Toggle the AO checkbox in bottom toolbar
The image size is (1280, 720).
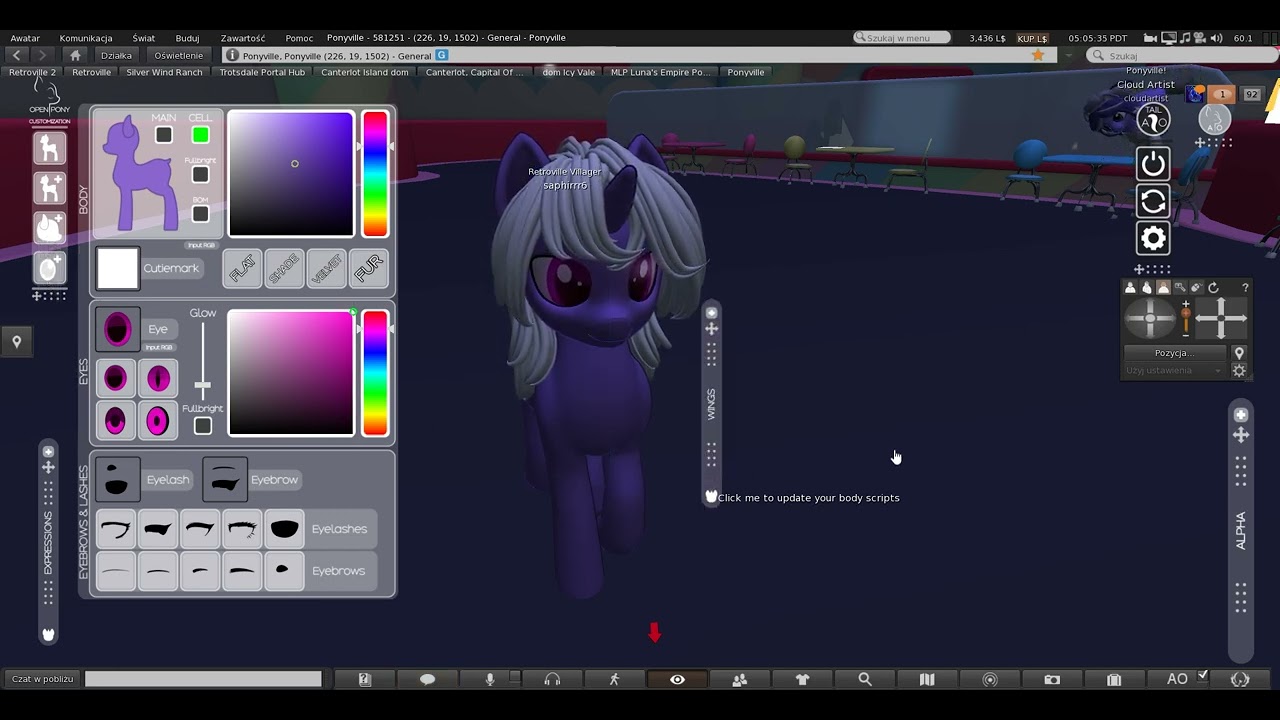tap(1203, 676)
